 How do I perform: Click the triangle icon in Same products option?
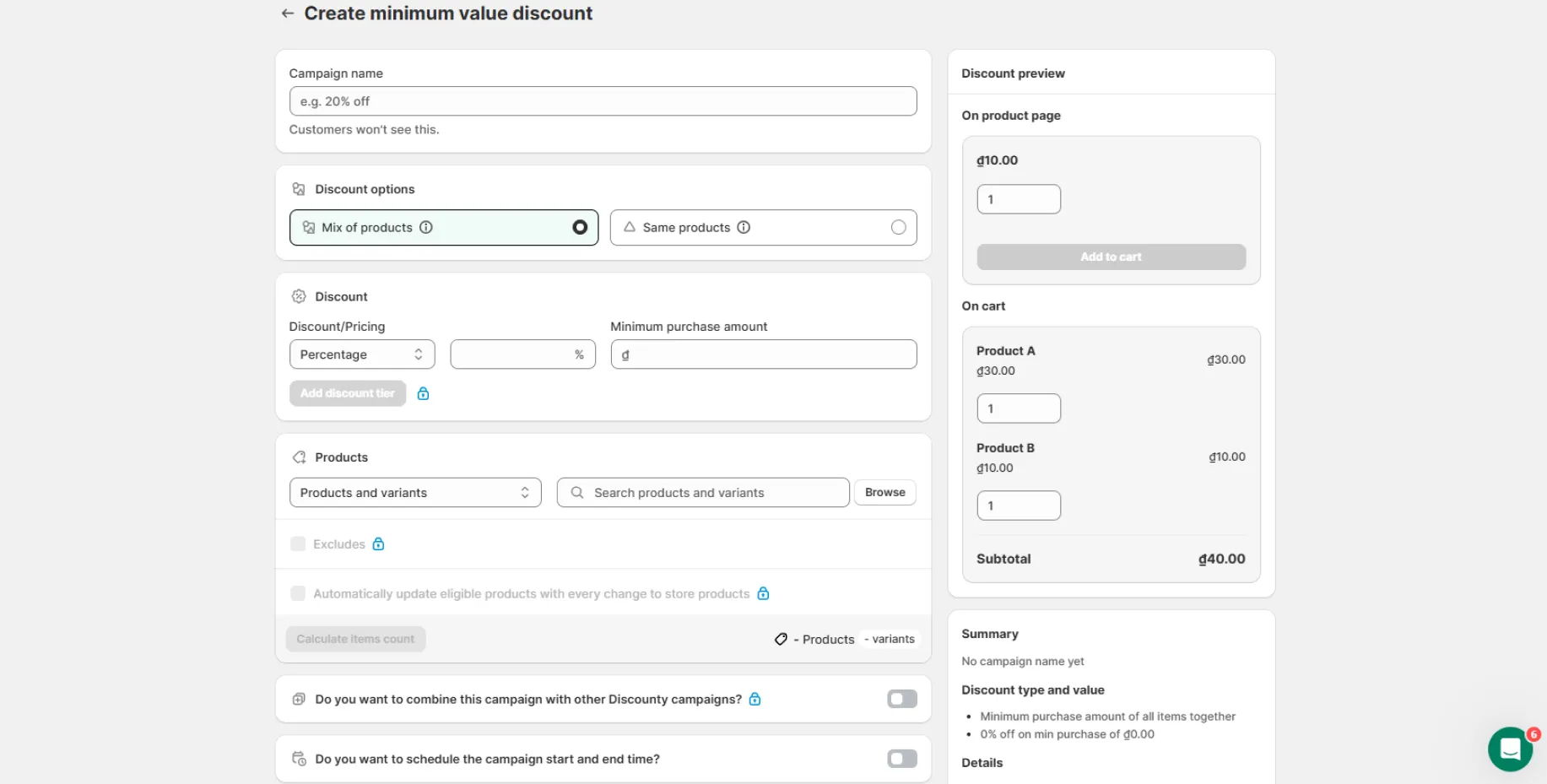(x=630, y=227)
